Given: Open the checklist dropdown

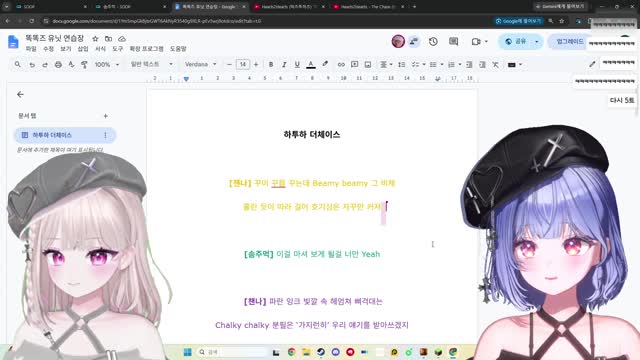Looking at the screenshot, I should pyautogui.click(x=418, y=64).
